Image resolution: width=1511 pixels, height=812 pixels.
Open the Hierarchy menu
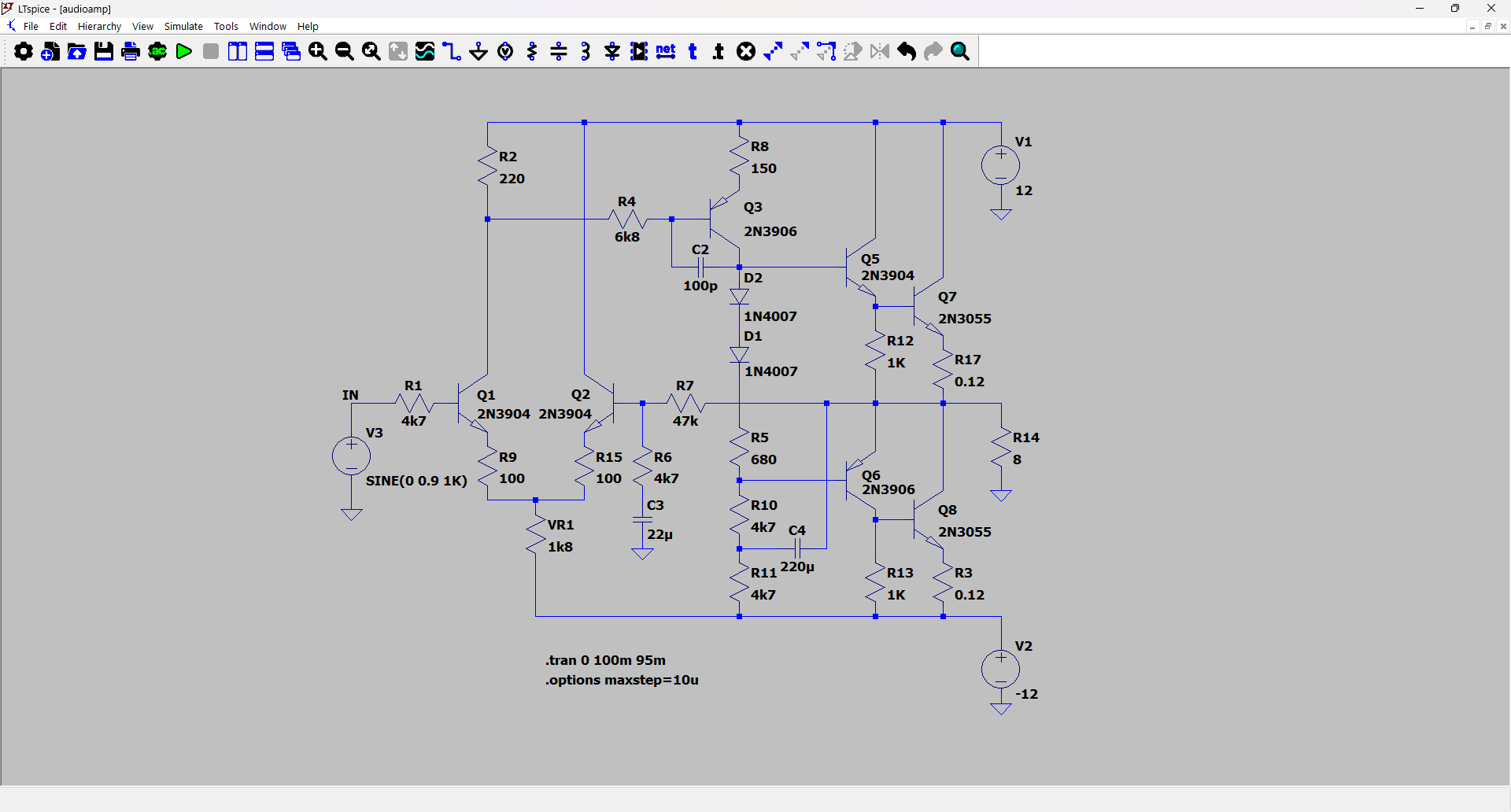[99, 27]
